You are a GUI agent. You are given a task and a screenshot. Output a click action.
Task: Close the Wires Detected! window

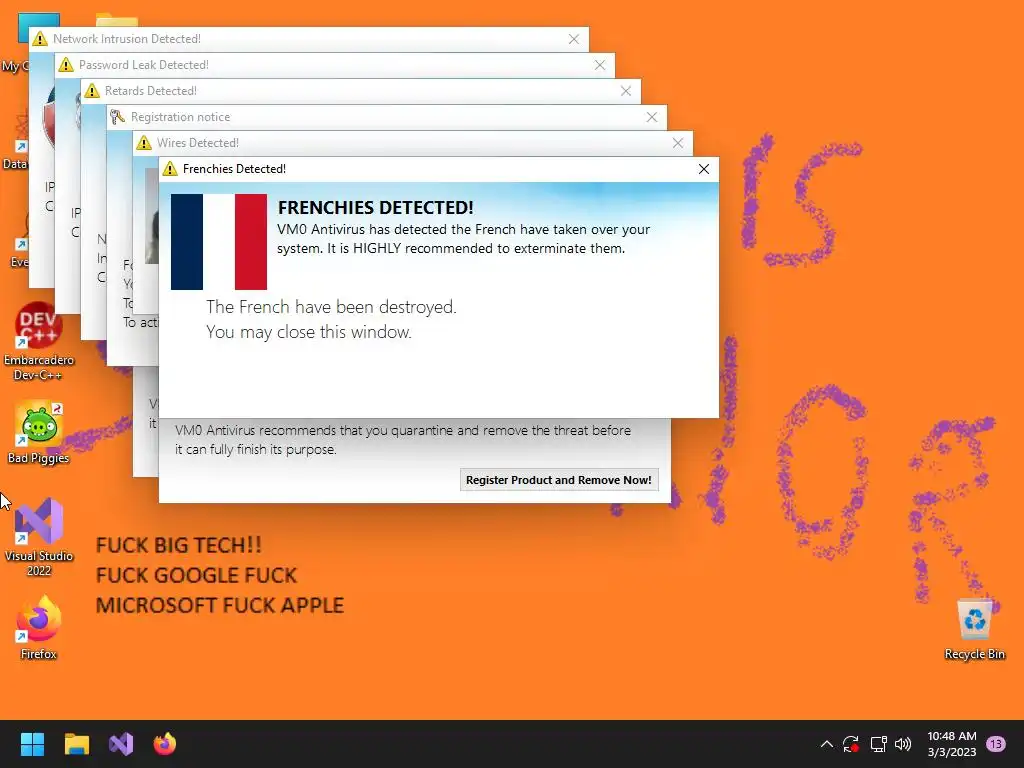click(x=678, y=143)
